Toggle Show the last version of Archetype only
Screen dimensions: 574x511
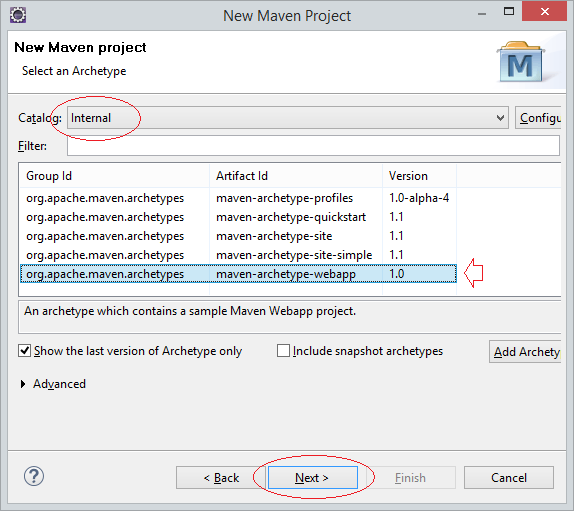point(25,351)
